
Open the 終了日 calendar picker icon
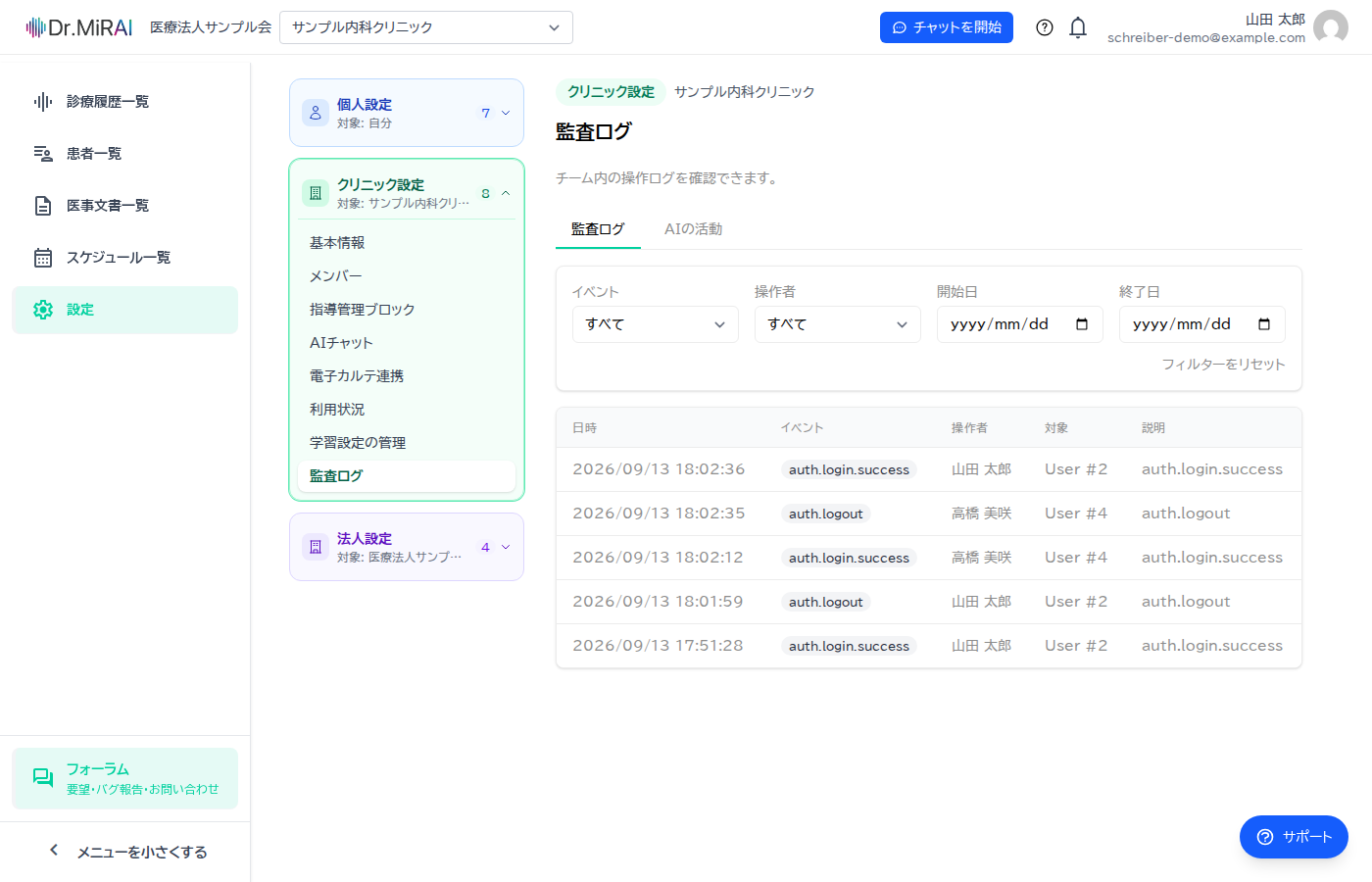(x=1264, y=324)
